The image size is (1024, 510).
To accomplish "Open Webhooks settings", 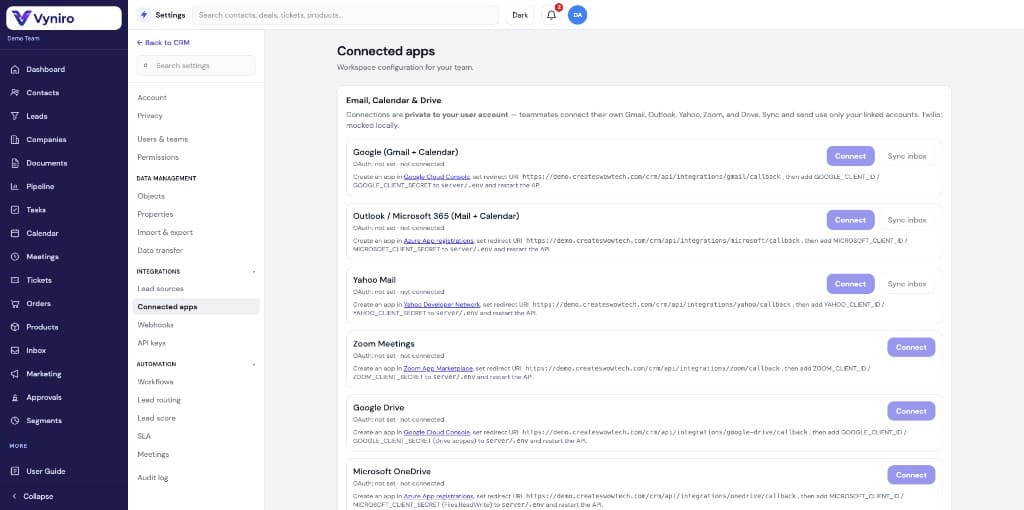I will 155,325.
